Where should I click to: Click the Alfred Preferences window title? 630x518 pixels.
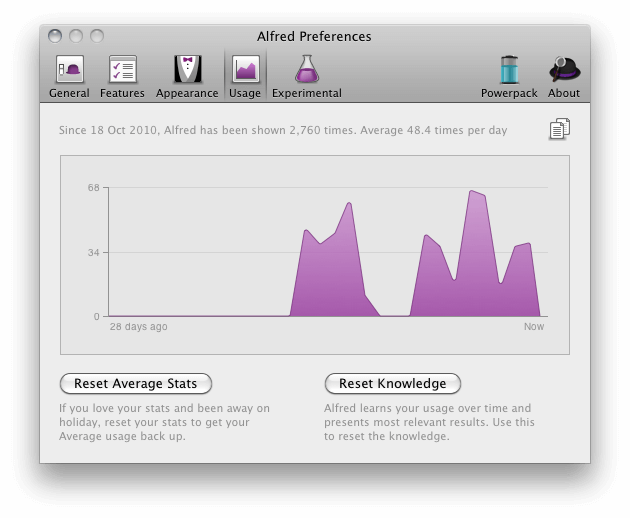pos(314,37)
